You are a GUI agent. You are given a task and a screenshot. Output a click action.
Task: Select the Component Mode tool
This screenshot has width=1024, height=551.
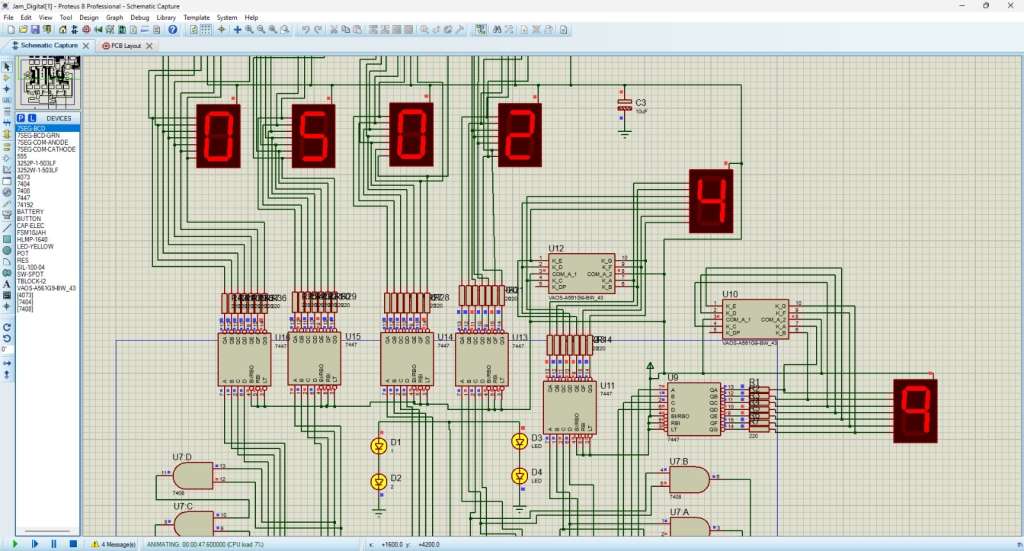click(x=7, y=78)
